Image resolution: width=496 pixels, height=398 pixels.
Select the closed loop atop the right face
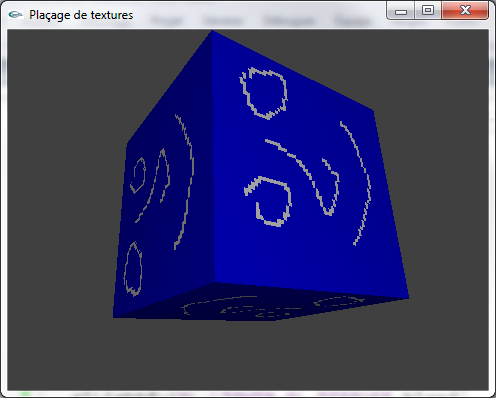[x=263, y=93]
